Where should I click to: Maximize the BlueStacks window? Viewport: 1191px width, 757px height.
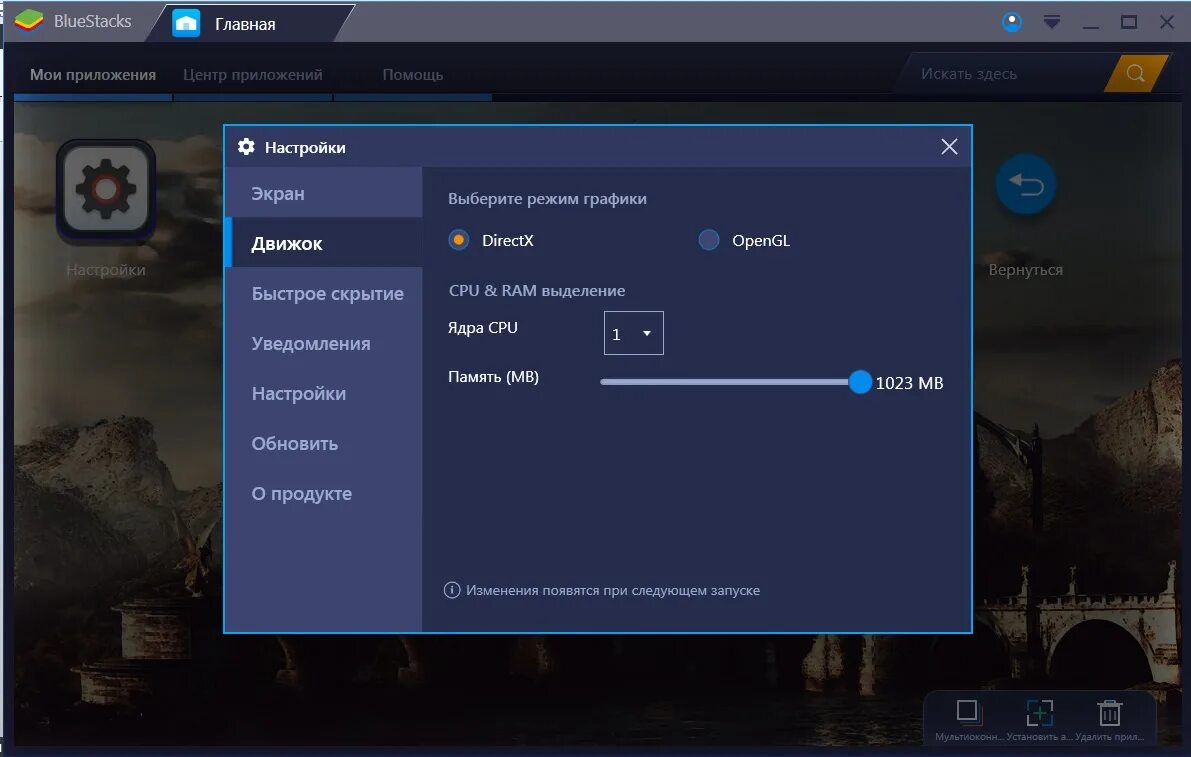click(1129, 22)
